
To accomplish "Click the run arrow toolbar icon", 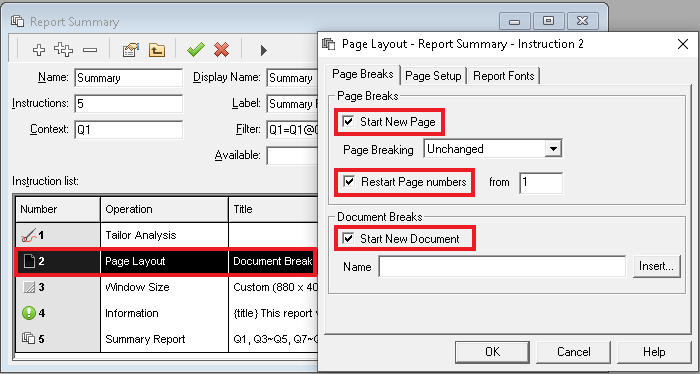I will point(264,50).
